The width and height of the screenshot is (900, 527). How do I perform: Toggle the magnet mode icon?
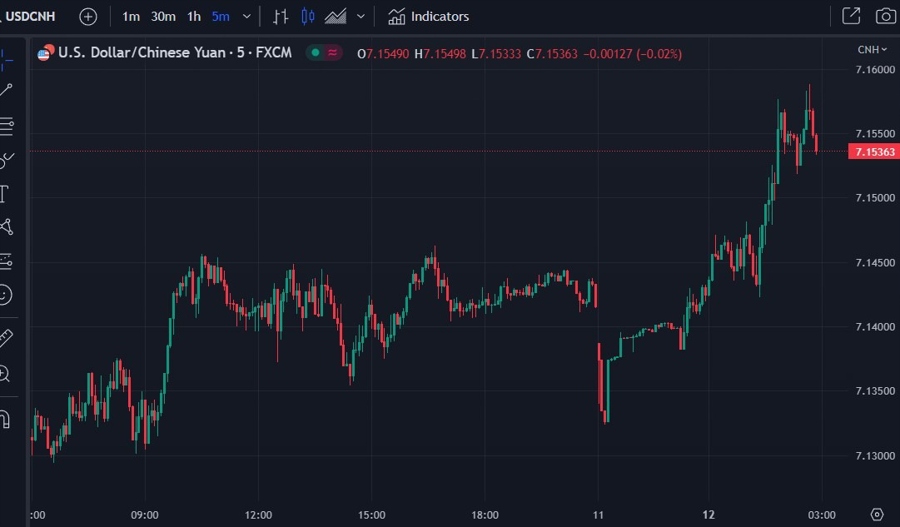[x=5, y=419]
